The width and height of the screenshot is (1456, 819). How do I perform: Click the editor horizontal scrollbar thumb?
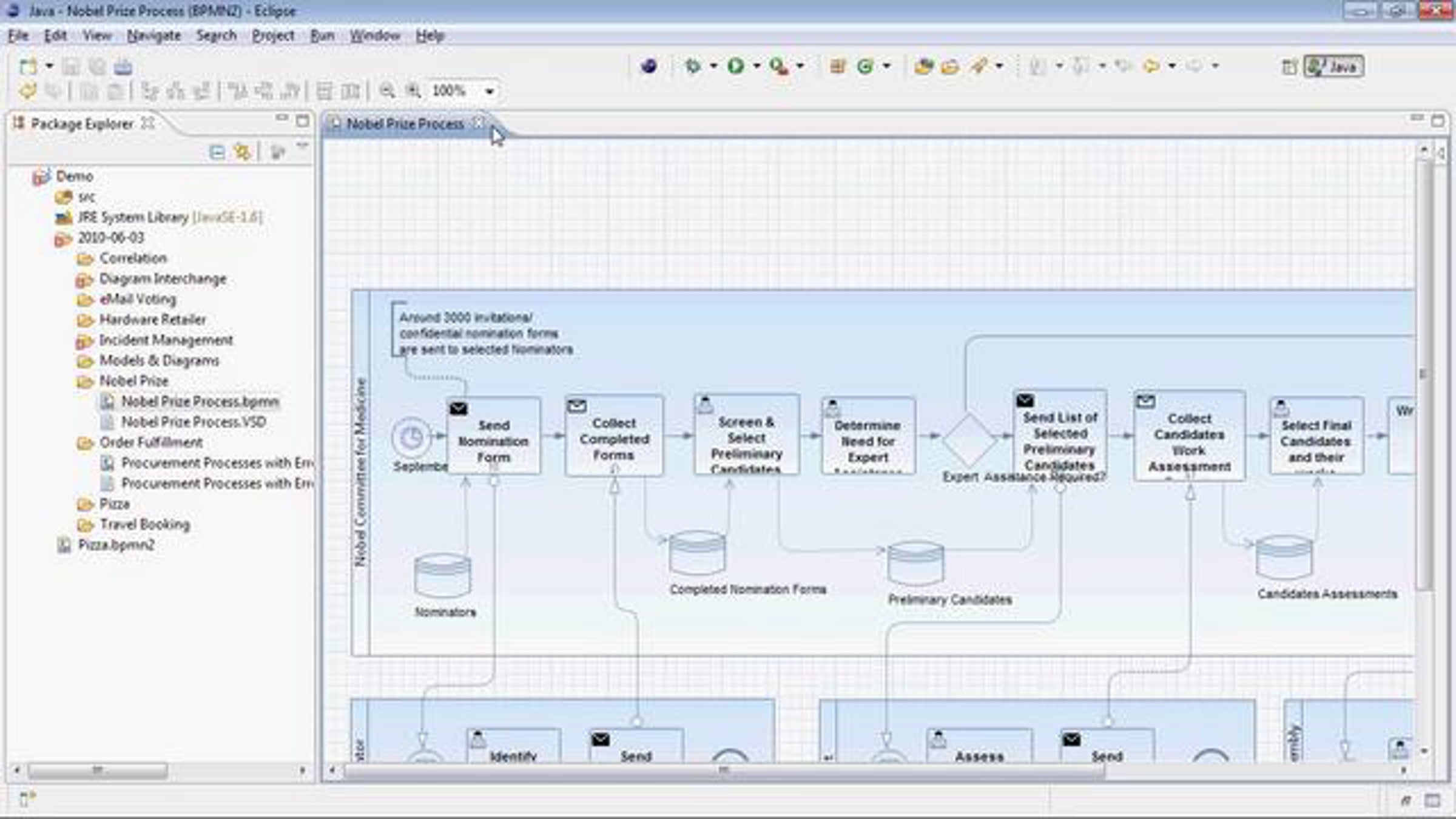(724, 770)
